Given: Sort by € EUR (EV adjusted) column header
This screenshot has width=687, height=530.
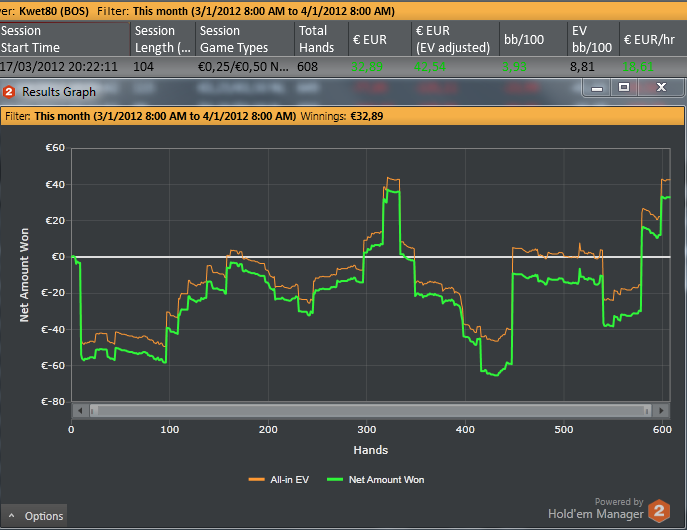Looking at the screenshot, I should click(x=455, y=39).
